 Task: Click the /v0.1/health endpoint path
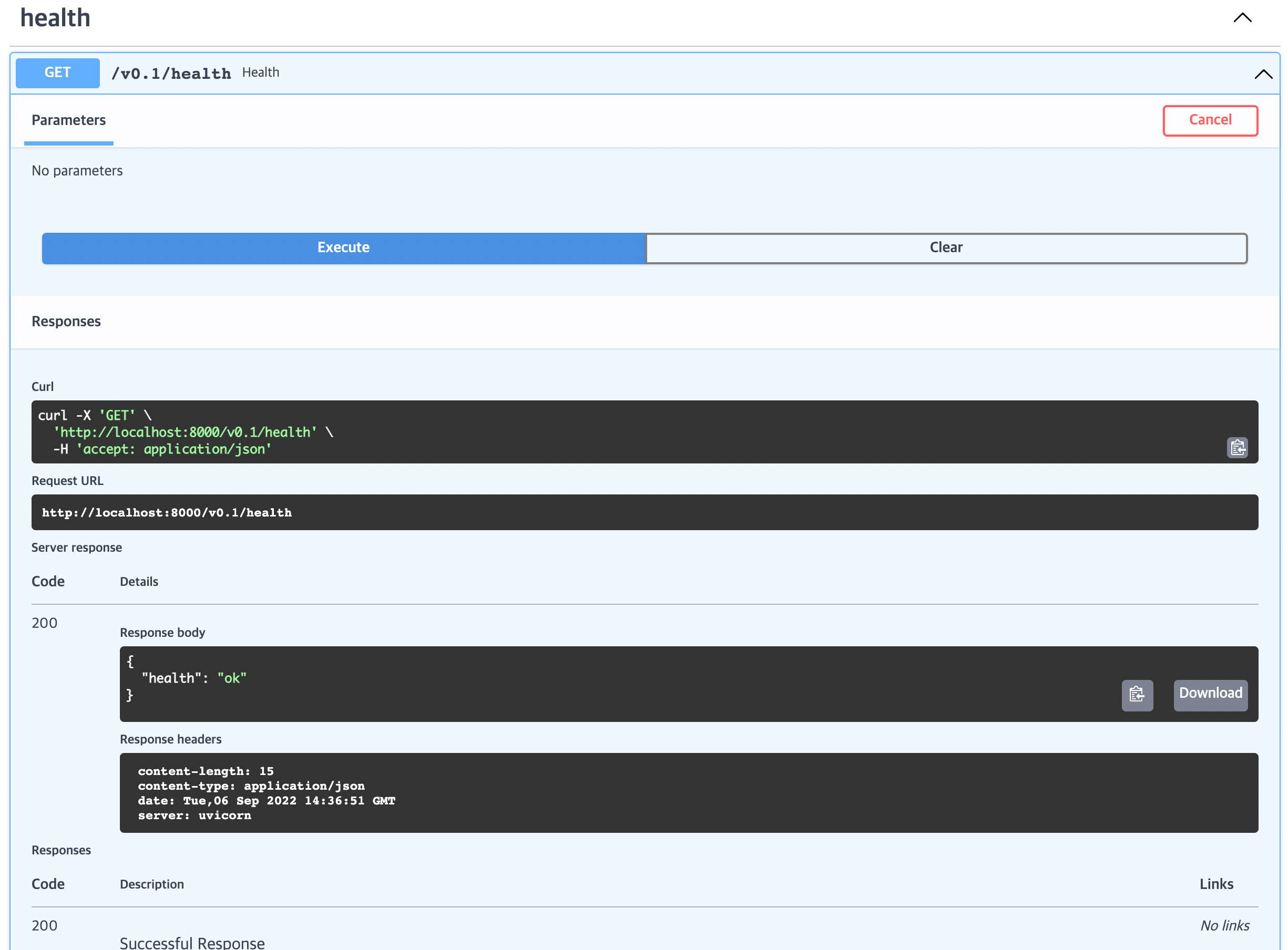point(171,74)
